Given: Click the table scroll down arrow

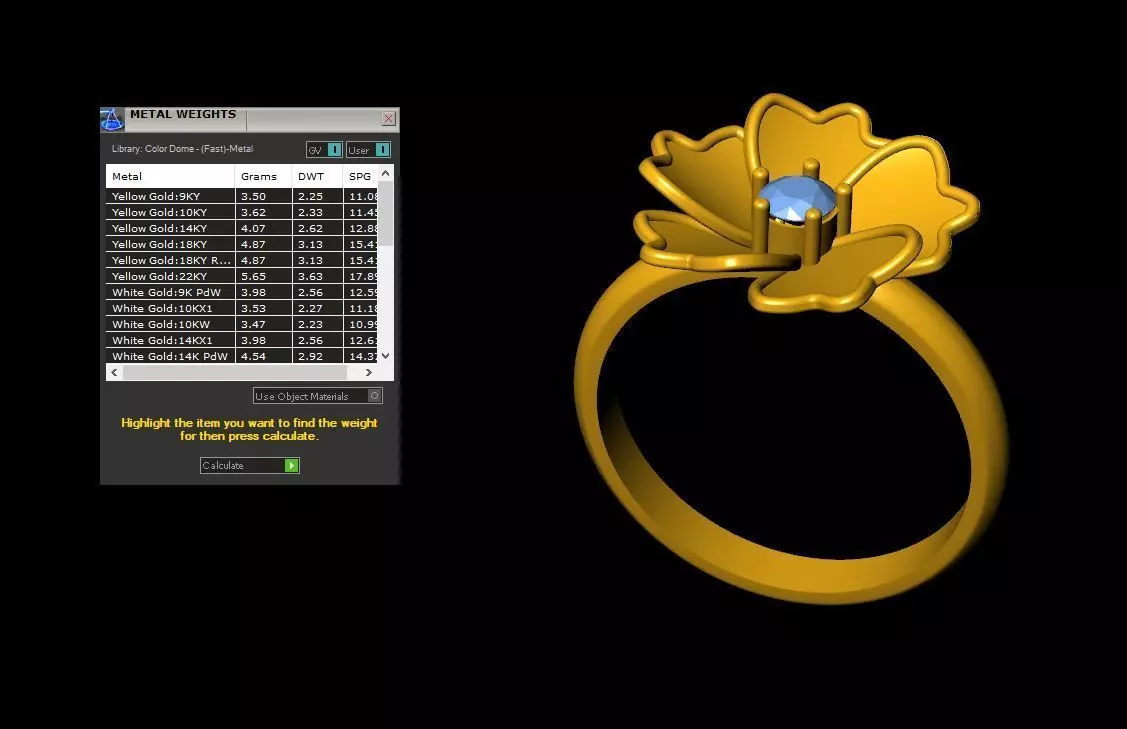Looking at the screenshot, I should click(x=386, y=356).
